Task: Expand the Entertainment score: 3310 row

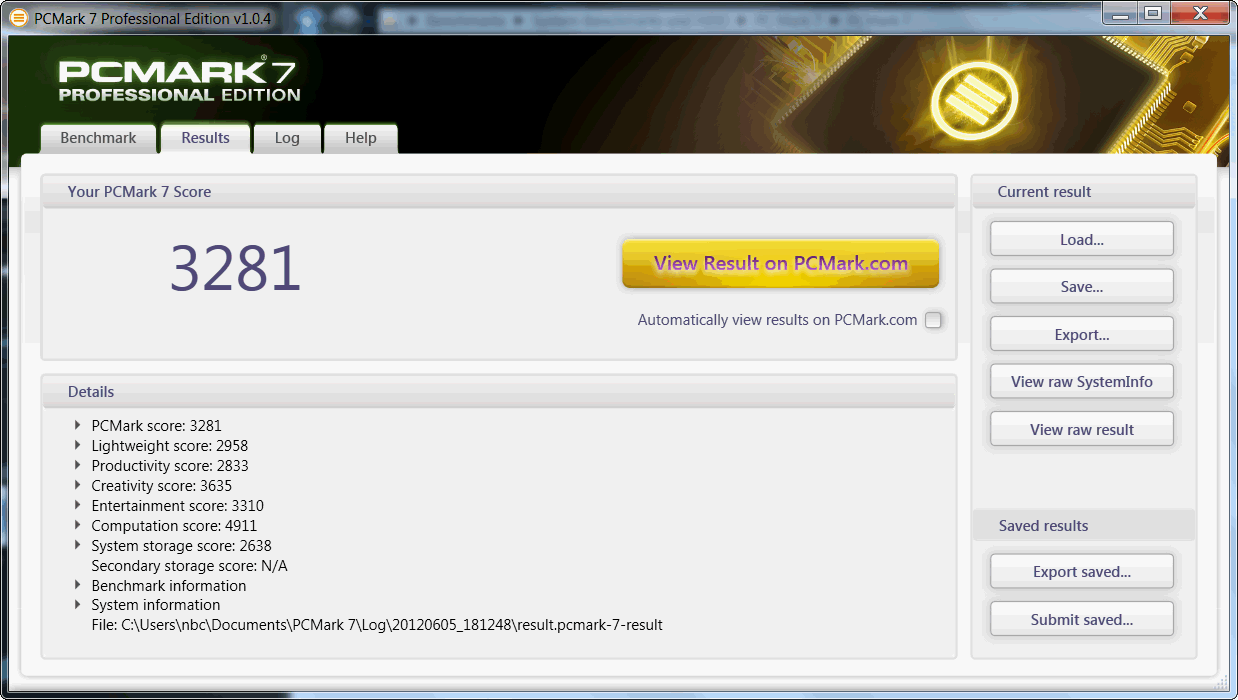Action: click(x=78, y=505)
